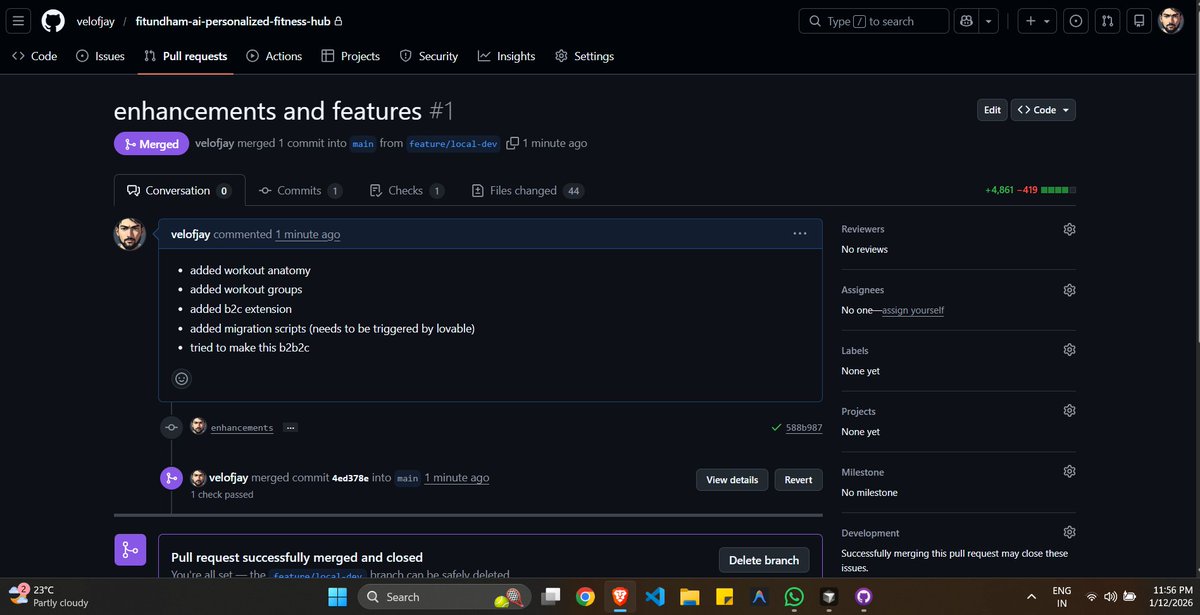Open commit hash 588b987
The width and height of the screenshot is (1200, 615).
(804, 427)
